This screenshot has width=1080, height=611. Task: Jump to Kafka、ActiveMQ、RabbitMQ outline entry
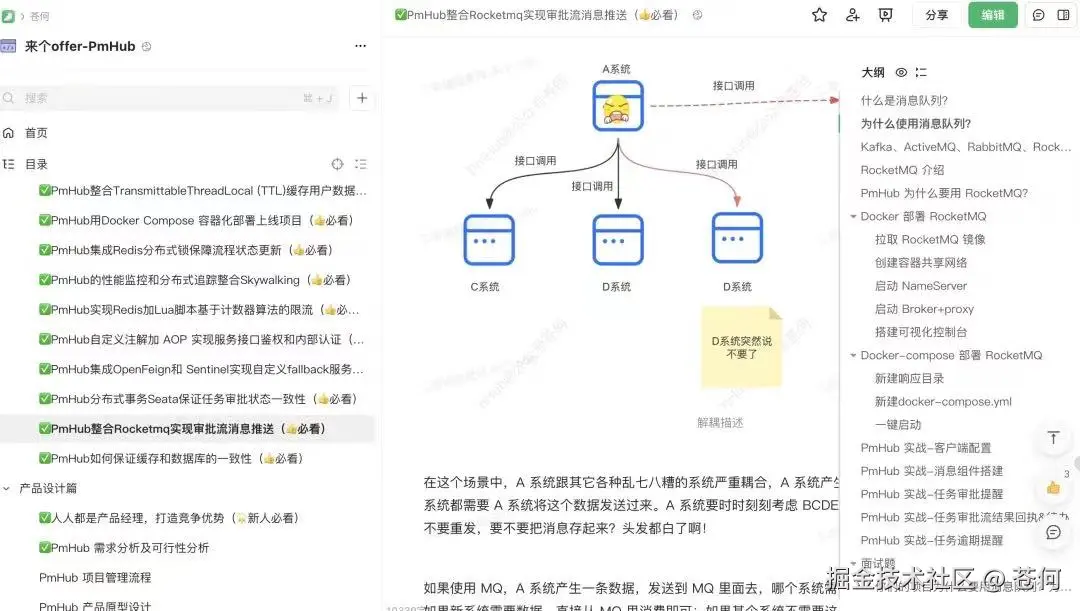[966, 147]
